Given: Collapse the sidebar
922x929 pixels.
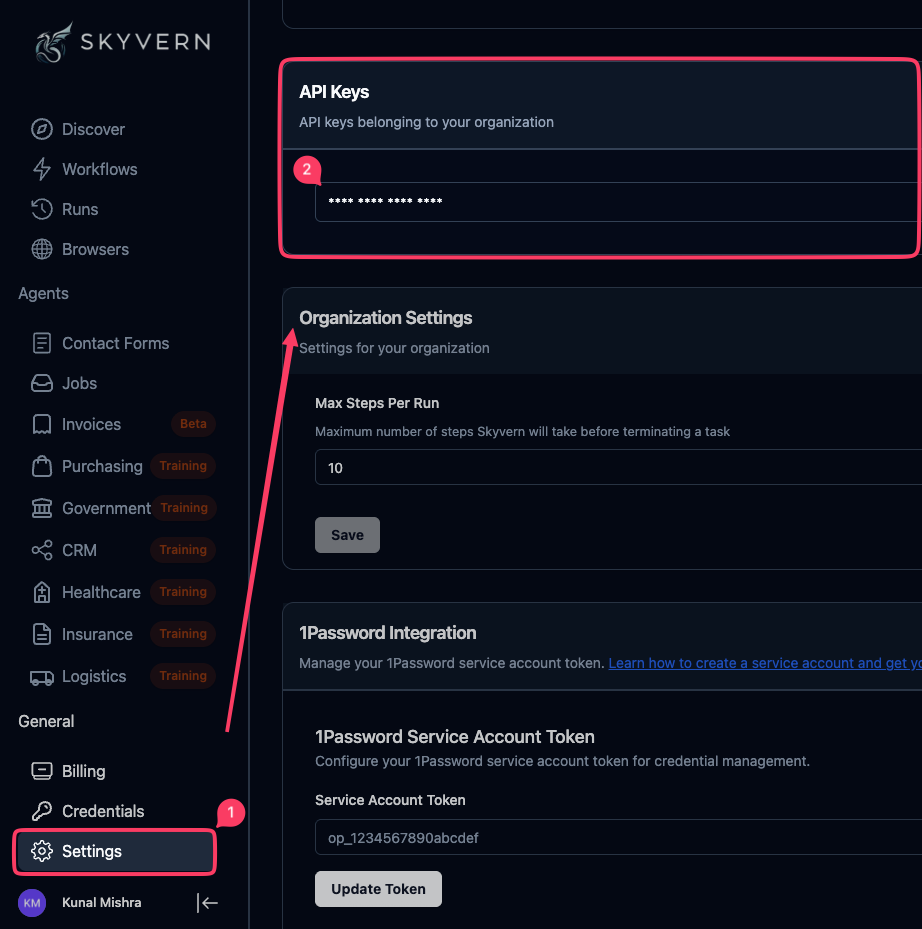Looking at the screenshot, I should click(207, 902).
